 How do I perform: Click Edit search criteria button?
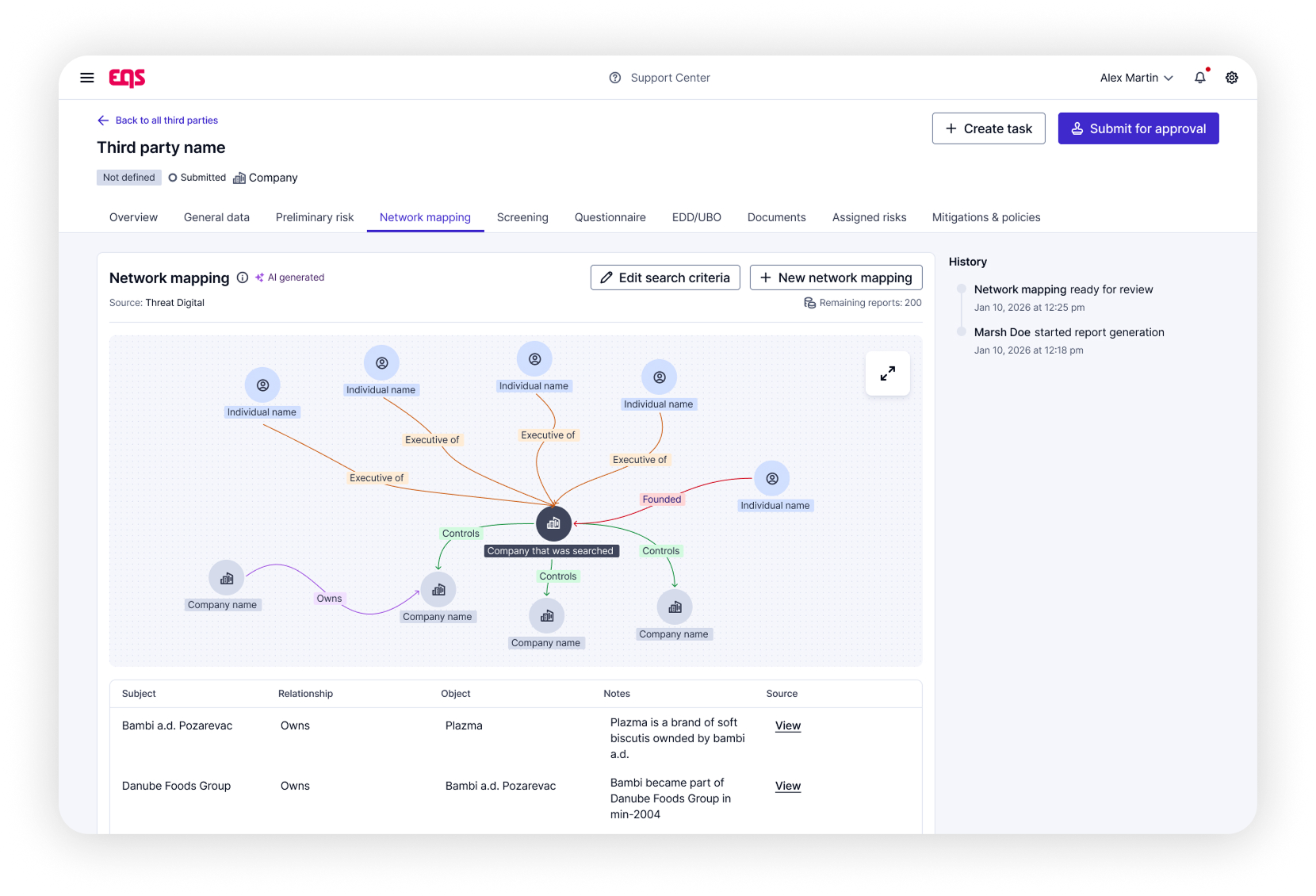(665, 278)
